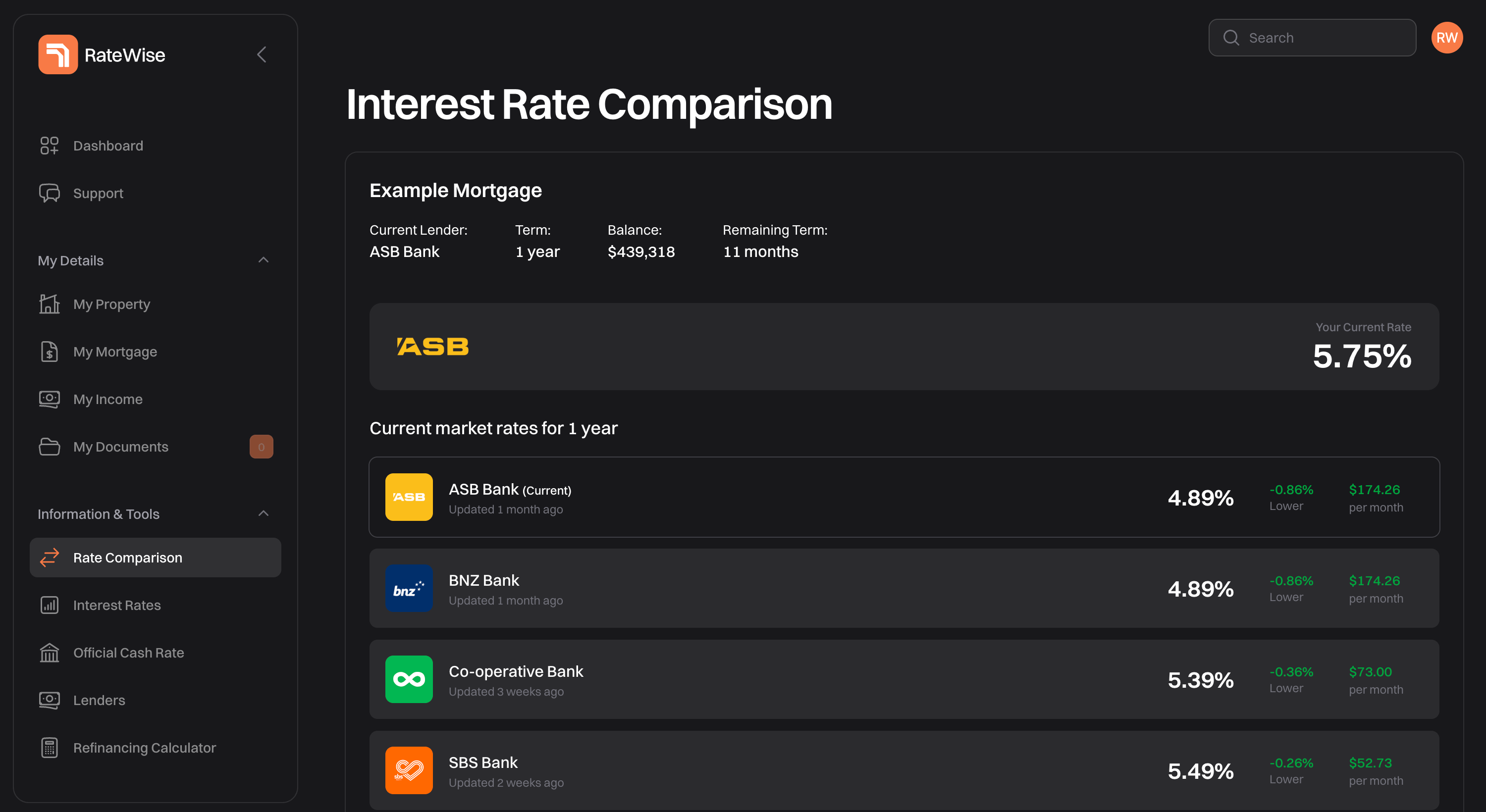Open Dashboard from the sidebar
Viewport: 1486px width, 812px height.
point(155,146)
